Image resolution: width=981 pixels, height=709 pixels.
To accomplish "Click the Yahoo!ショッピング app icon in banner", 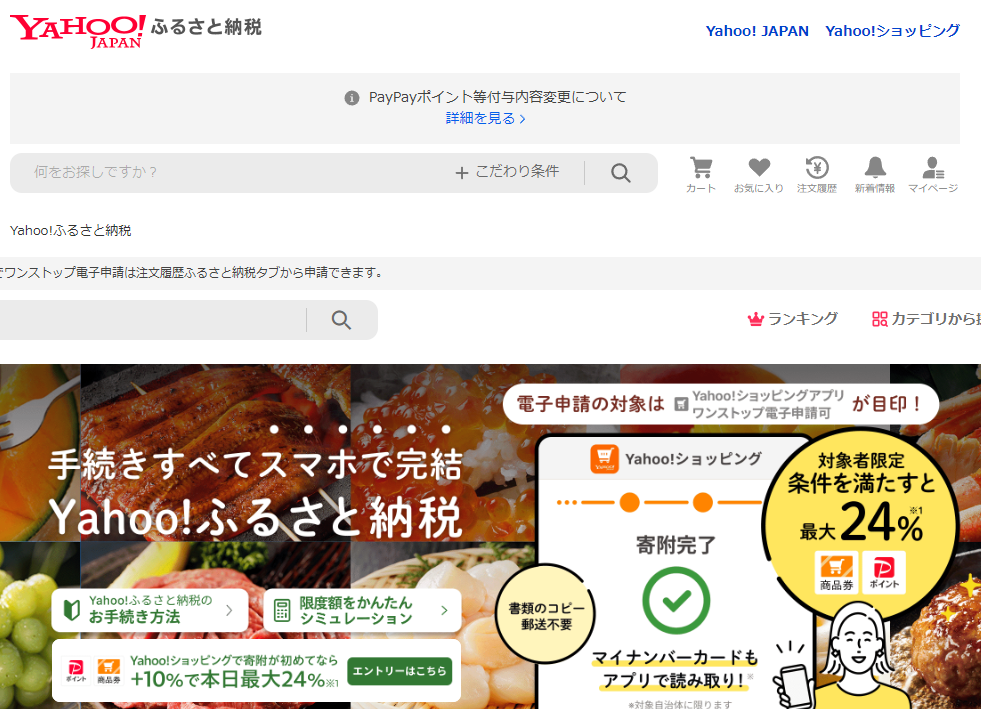I will click(x=604, y=459).
